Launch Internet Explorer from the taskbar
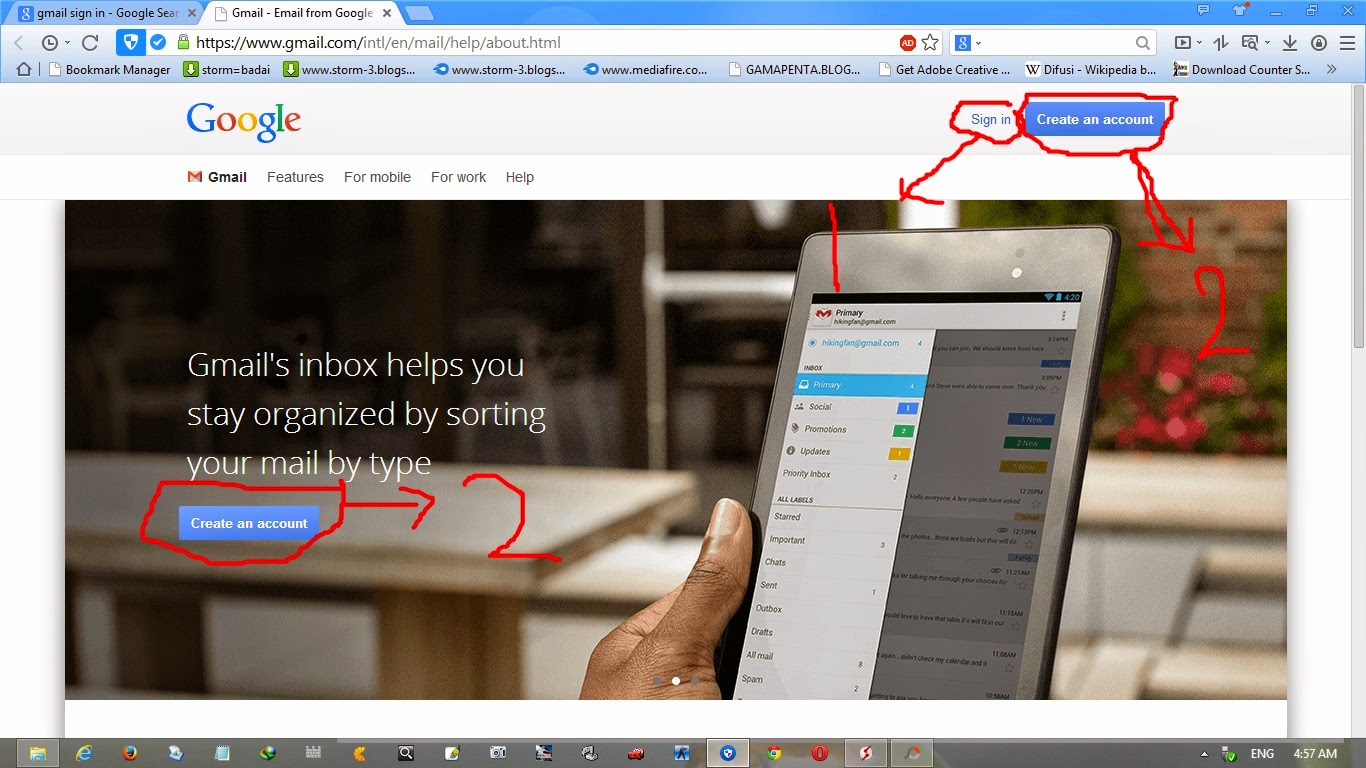This screenshot has height=768, width=1366. [84, 753]
